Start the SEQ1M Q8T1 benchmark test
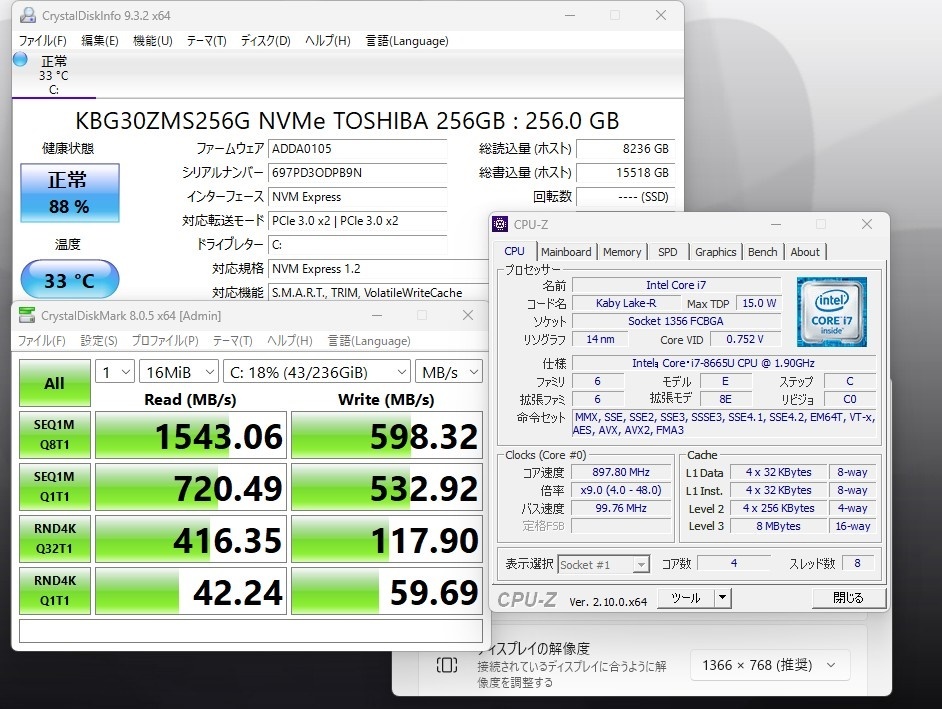The width and height of the screenshot is (942, 709). [54, 436]
